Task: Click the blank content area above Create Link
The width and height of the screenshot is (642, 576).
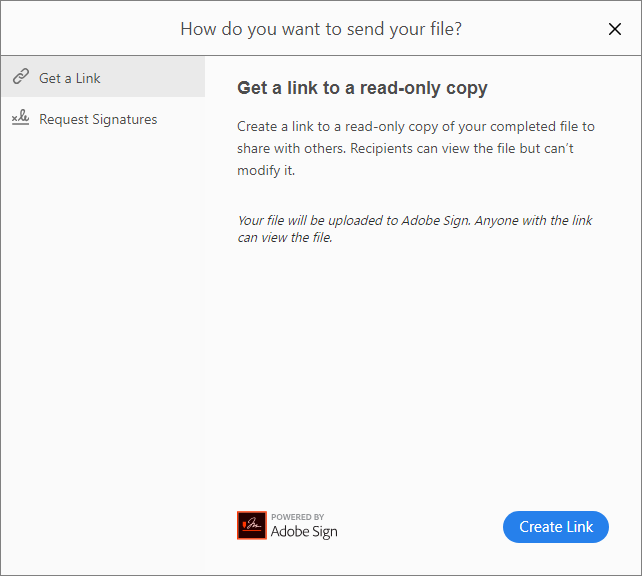Action: point(420,380)
